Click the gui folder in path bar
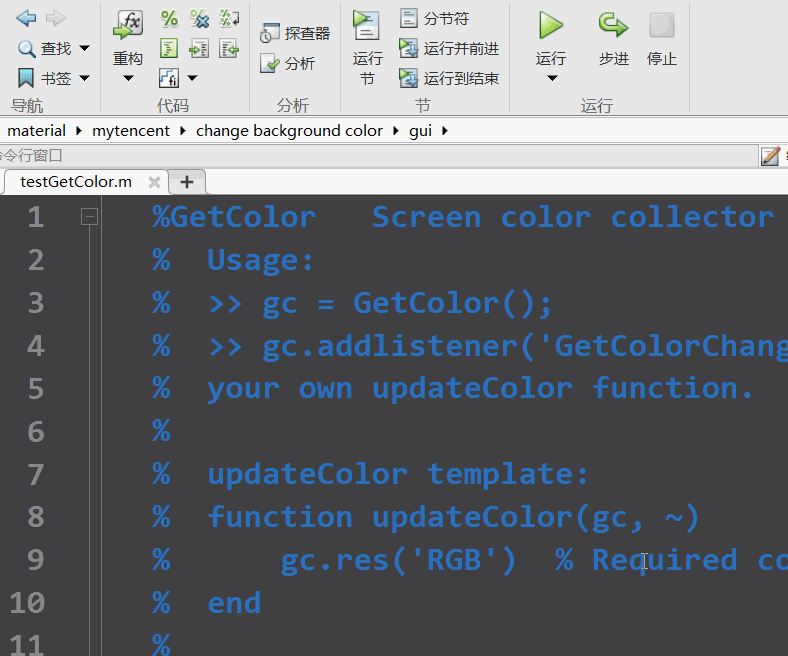The width and height of the screenshot is (788, 656). tap(420, 132)
